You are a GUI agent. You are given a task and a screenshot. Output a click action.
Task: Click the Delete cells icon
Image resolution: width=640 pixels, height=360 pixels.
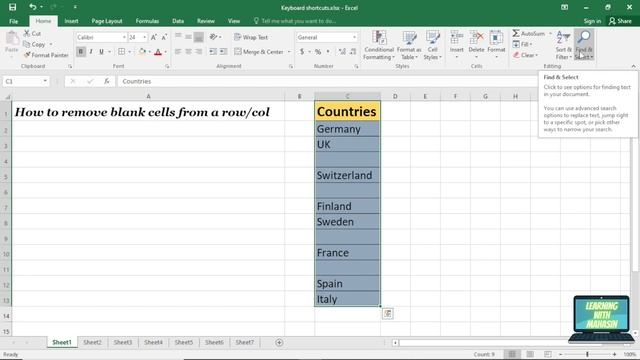coord(476,38)
